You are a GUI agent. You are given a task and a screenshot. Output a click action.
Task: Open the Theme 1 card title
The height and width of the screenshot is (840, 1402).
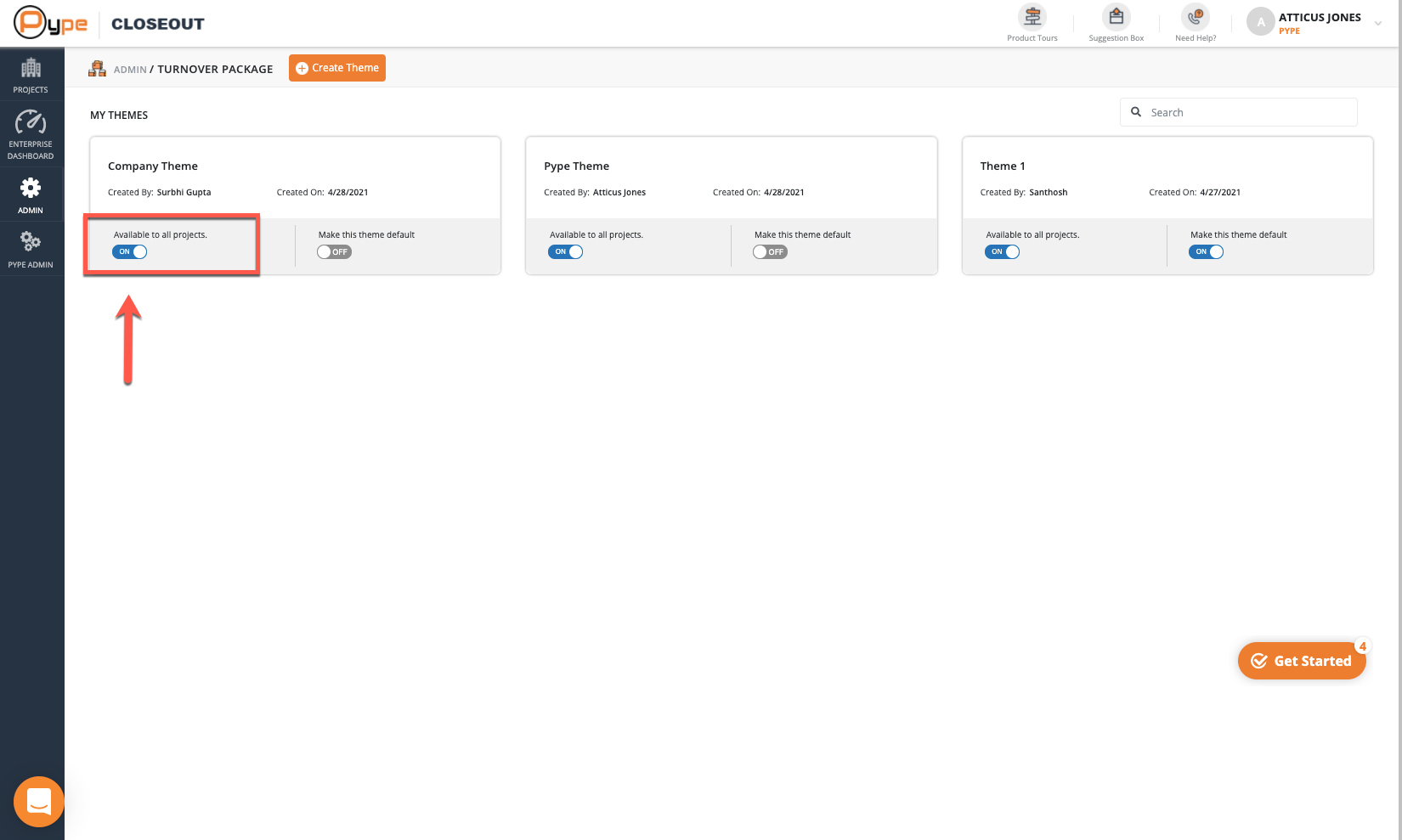coord(1003,166)
